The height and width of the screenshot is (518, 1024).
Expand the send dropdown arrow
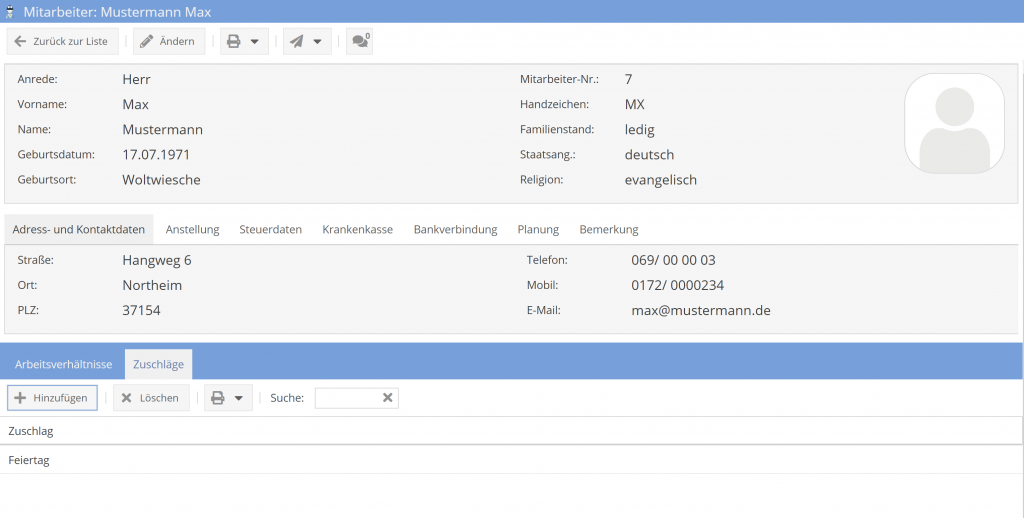click(318, 42)
